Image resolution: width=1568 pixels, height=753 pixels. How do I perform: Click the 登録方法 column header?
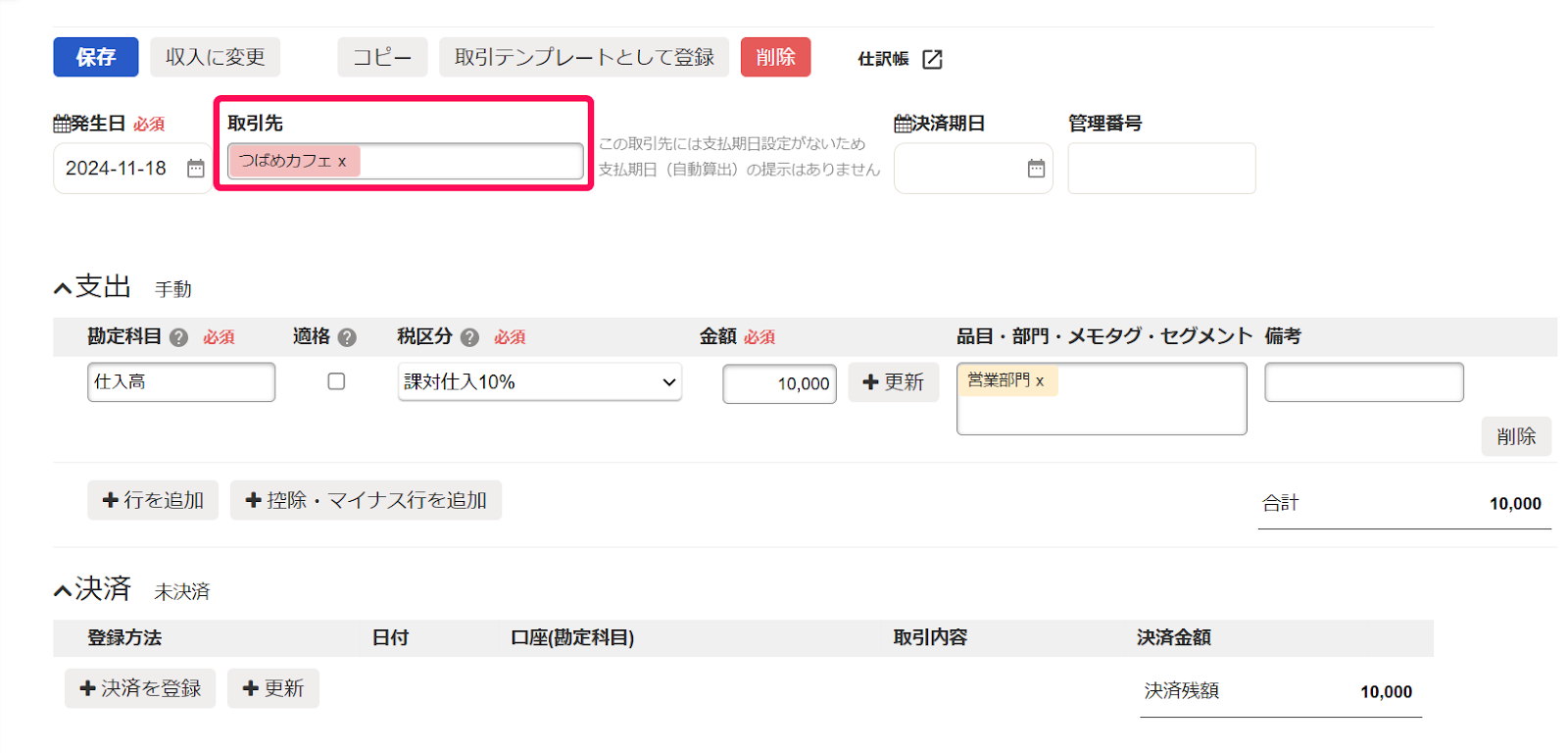[x=124, y=638]
